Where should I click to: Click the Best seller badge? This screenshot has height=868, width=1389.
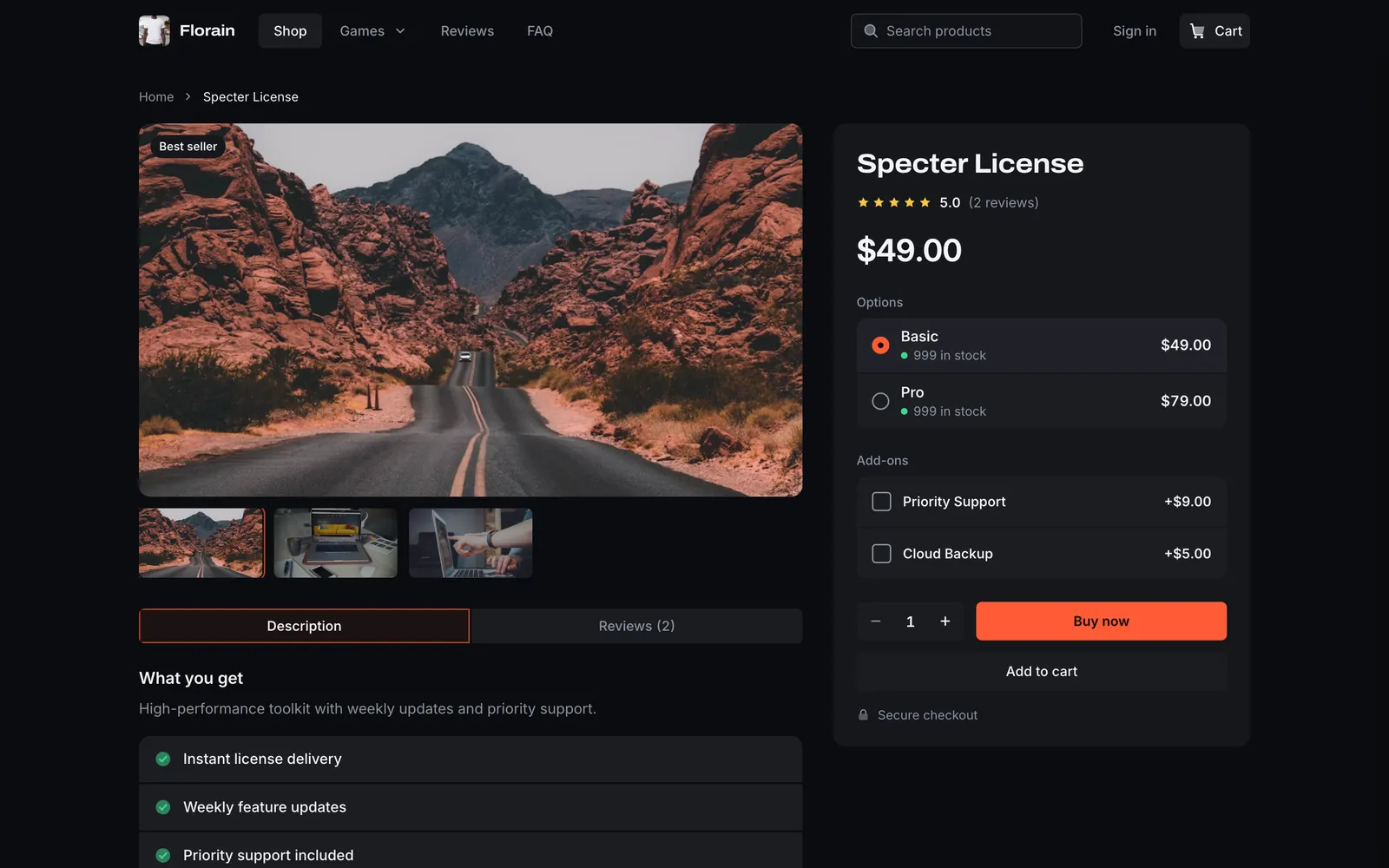(188, 147)
